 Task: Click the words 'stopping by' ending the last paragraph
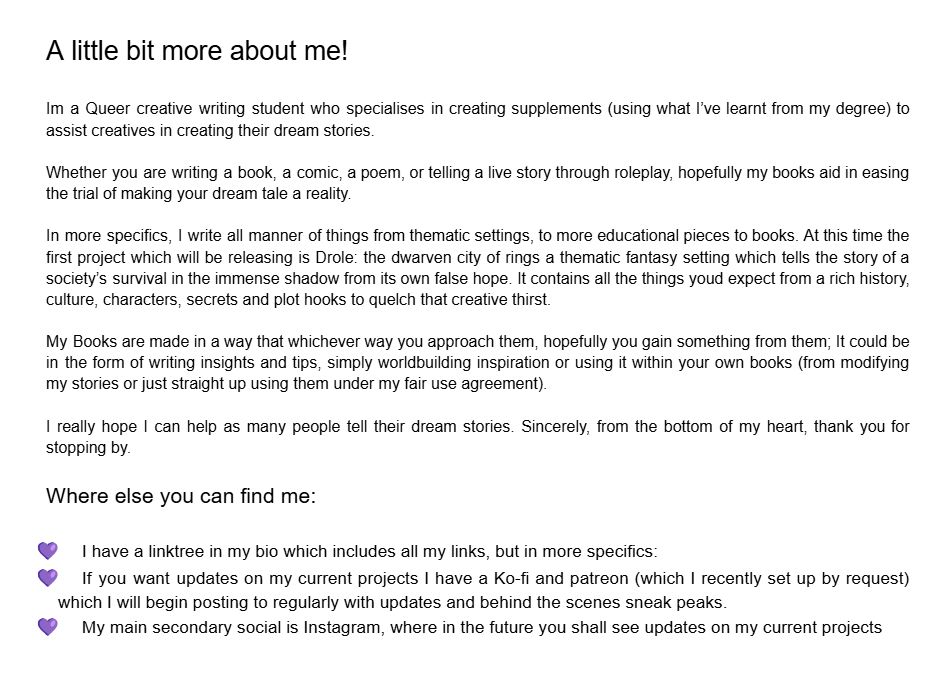(88, 448)
